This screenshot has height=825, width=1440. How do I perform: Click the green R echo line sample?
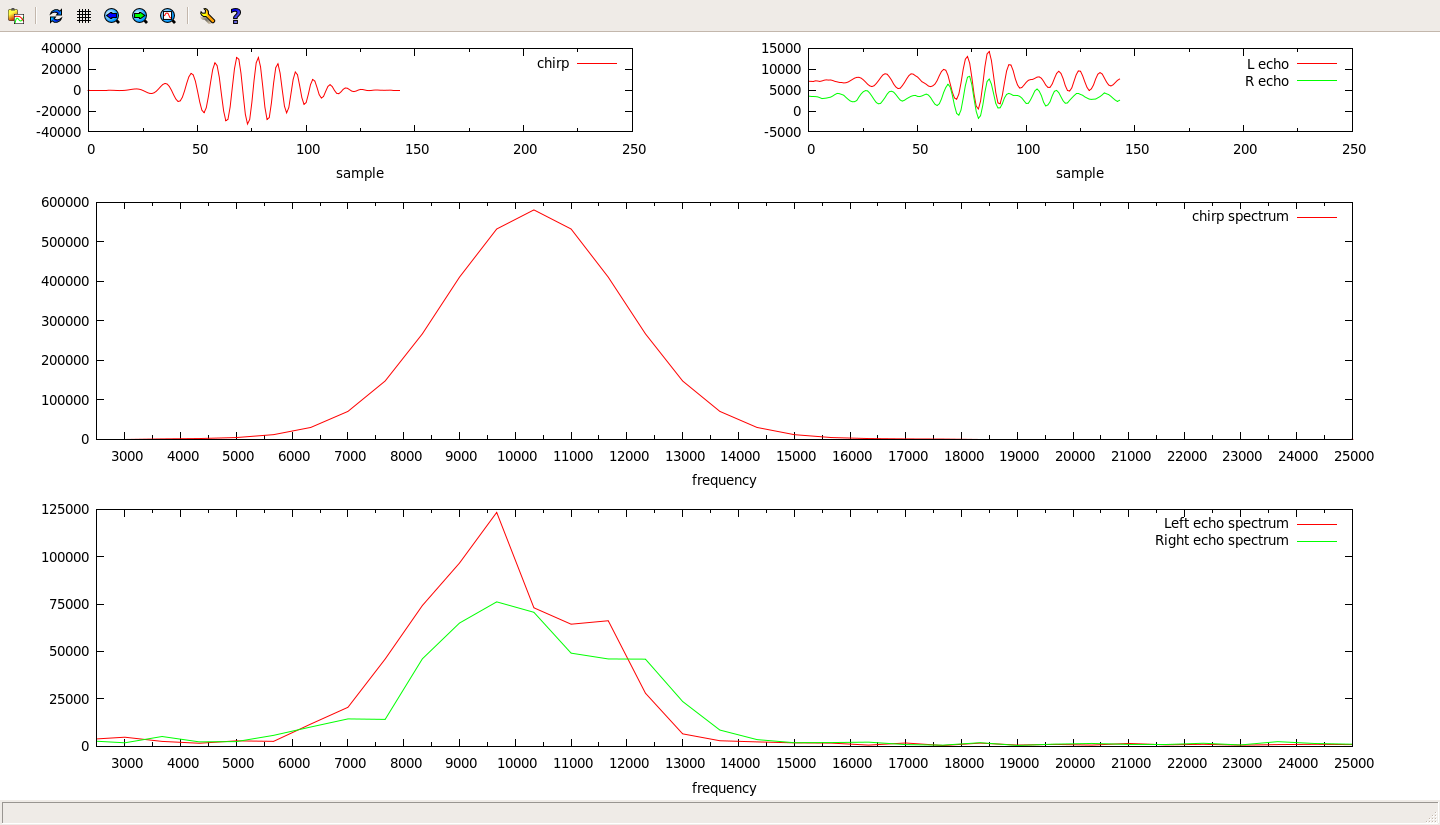[1316, 81]
